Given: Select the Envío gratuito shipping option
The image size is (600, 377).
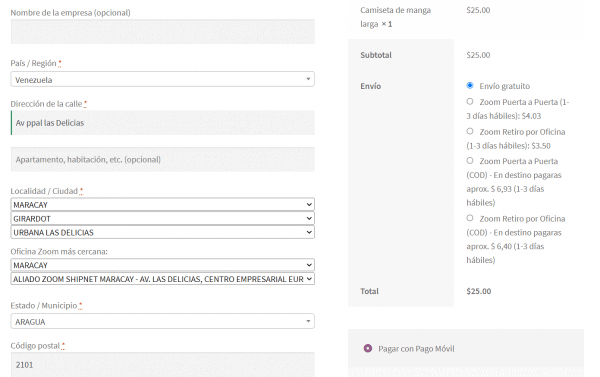Looking at the screenshot, I should [x=470, y=85].
